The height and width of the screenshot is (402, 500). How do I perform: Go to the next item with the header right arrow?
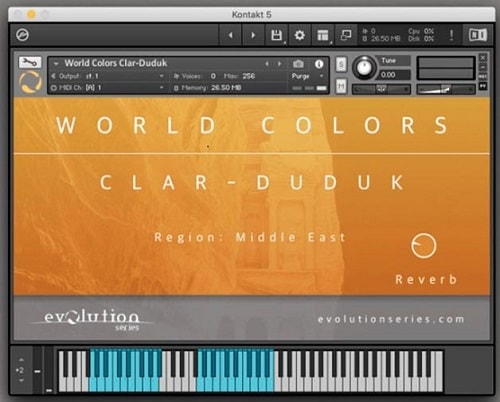[x=253, y=35]
